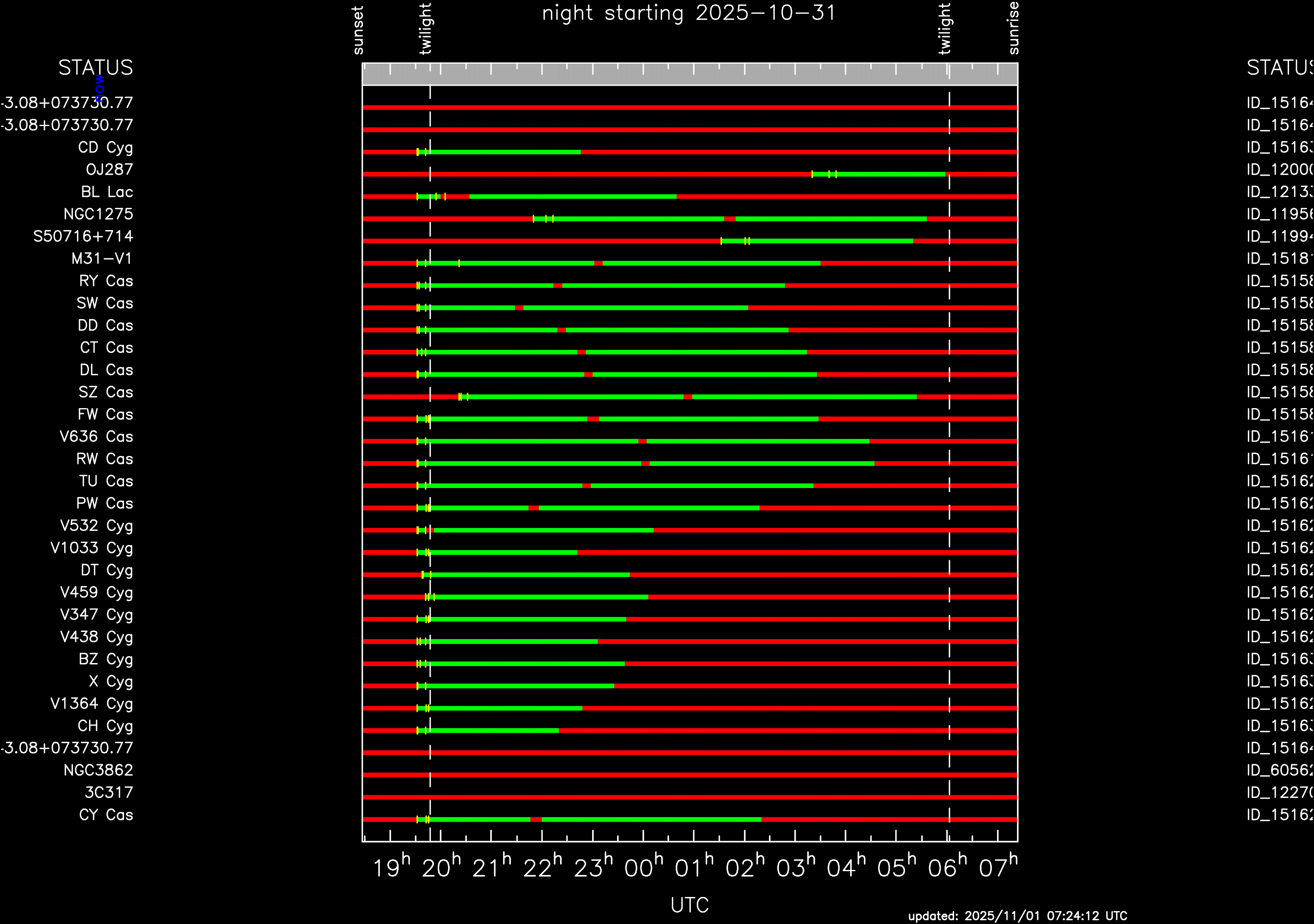The height and width of the screenshot is (924, 1314).
Task: Click the sunset label at the top
Action: point(358,30)
